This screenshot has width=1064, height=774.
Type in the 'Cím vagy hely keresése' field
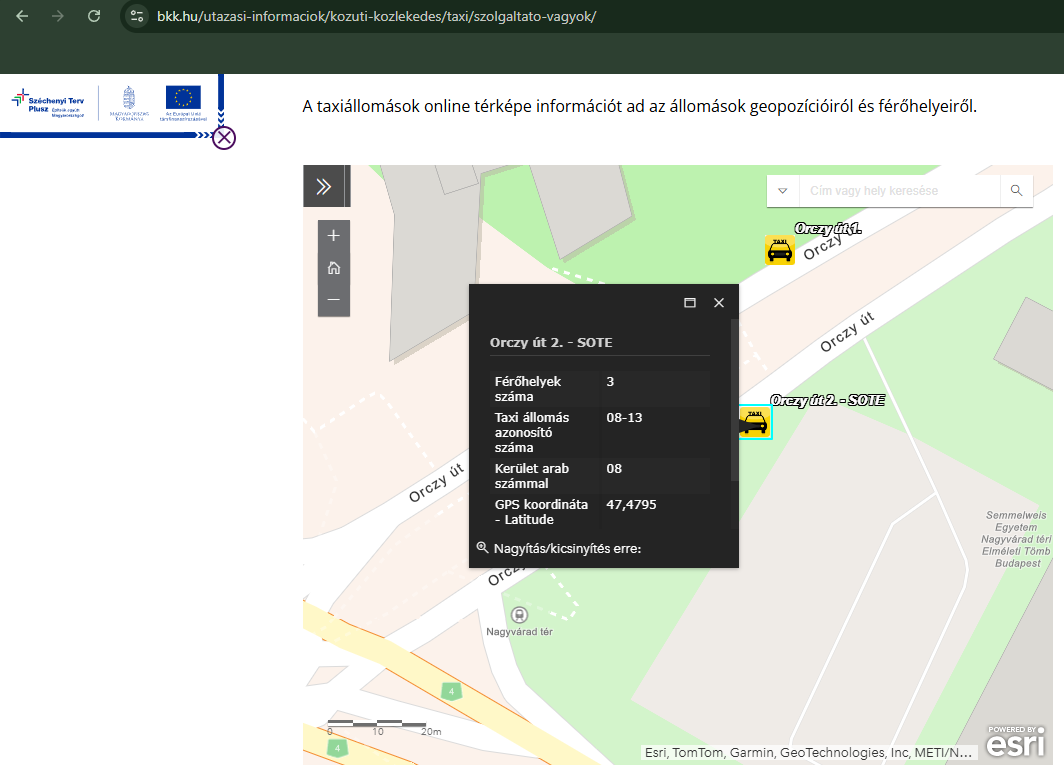point(899,191)
